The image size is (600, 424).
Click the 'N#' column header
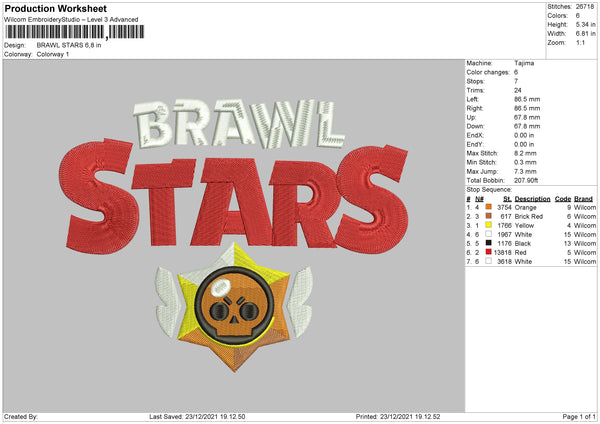click(479, 199)
